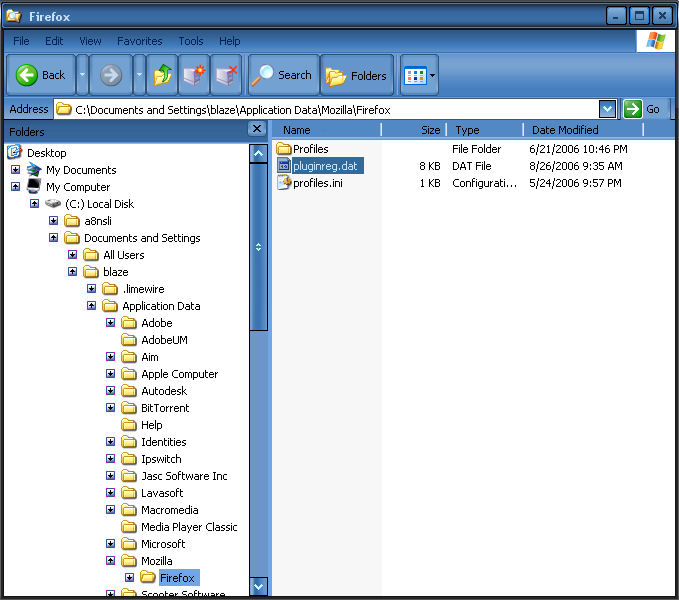Sort by the Type column header
The height and width of the screenshot is (600, 679).
pos(485,130)
